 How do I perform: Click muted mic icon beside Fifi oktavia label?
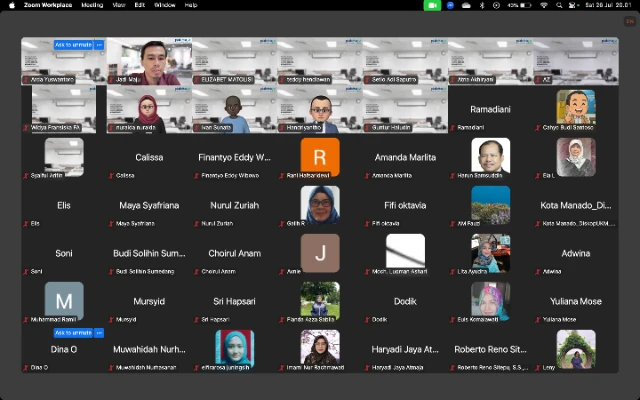(367, 224)
